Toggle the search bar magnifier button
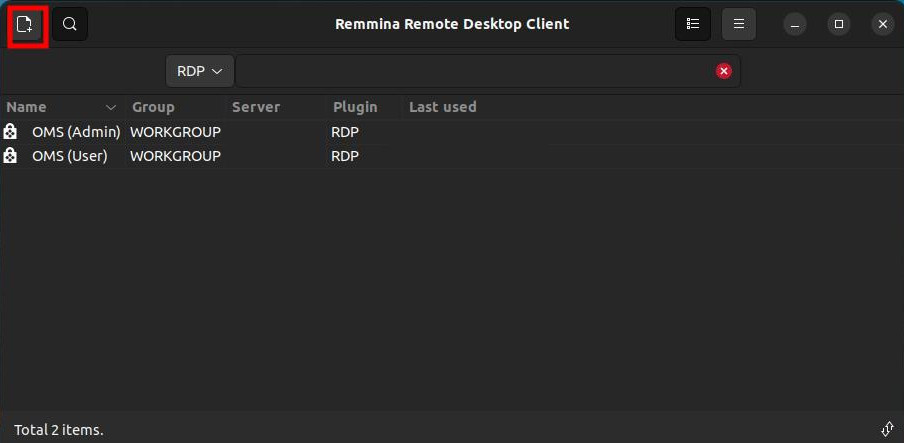 click(70, 24)
